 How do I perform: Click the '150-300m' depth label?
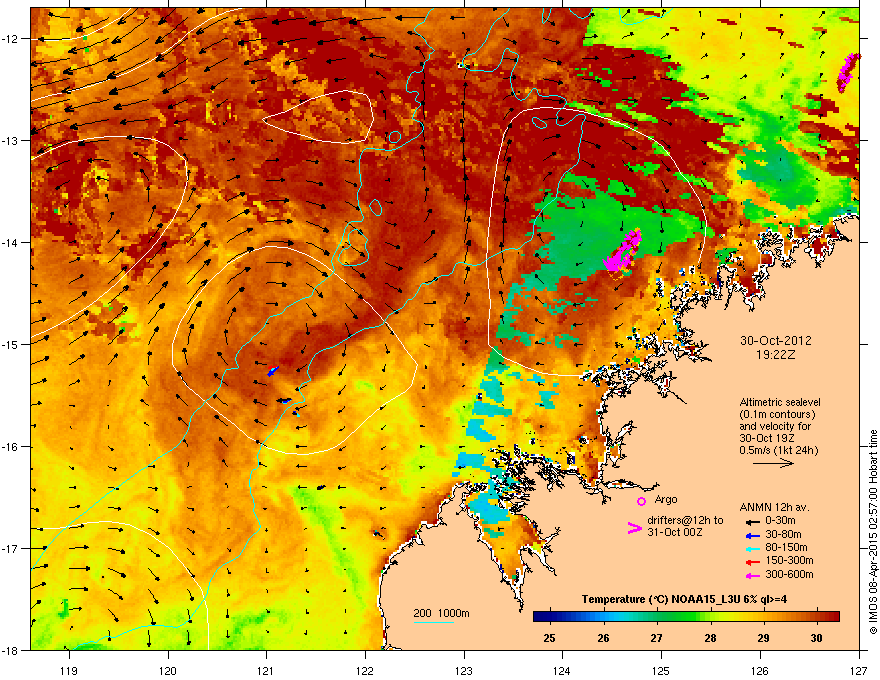(x=789, y=560)
